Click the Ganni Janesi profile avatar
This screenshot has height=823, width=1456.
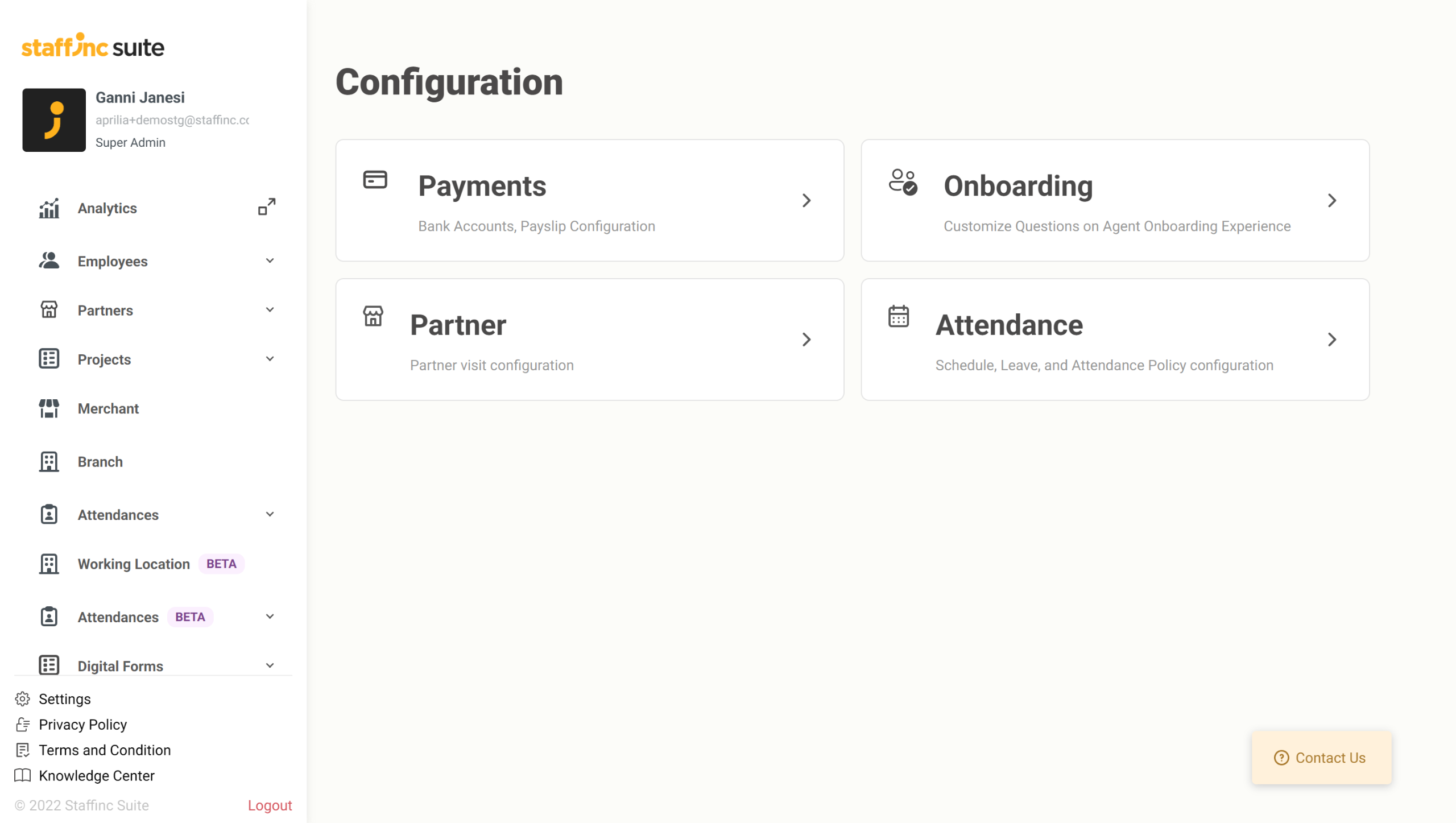pyautogui.click(x=54, y=120)
